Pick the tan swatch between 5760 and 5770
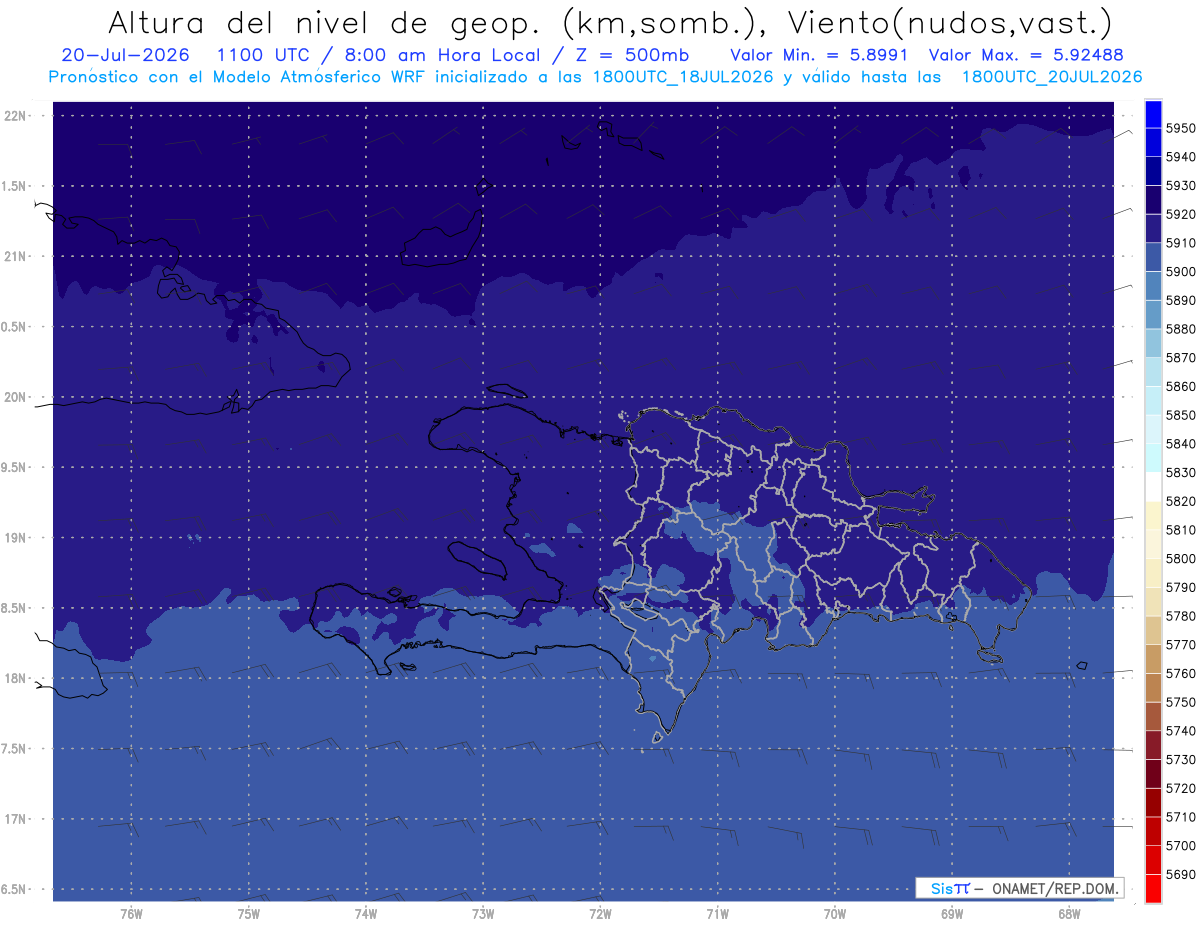1200x927 pixels. pyautogui.click(x=1153, y=659)
